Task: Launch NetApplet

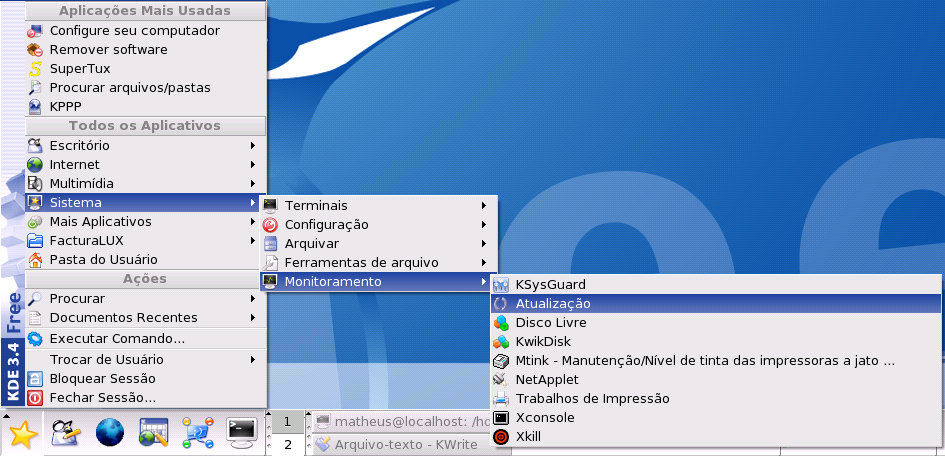Action: (716, 379)
